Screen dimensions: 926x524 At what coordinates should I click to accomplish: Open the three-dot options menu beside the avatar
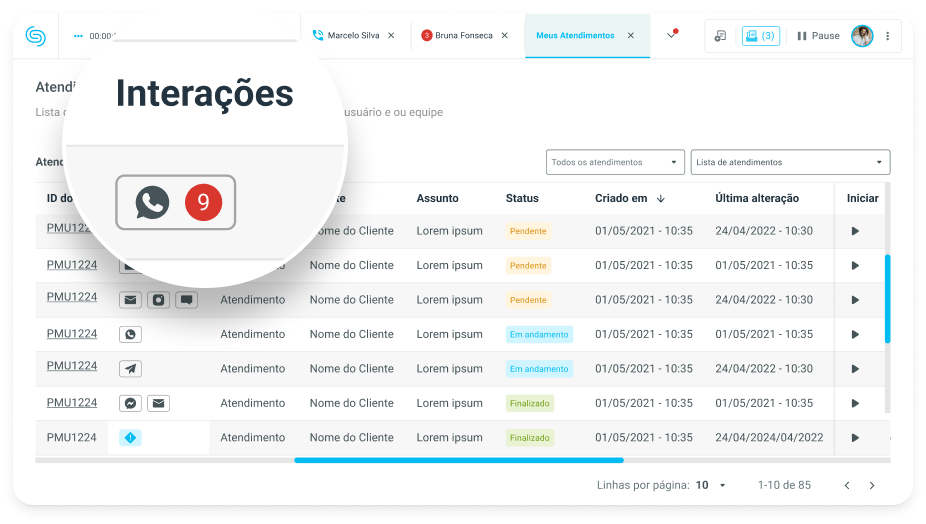click(x=887, y=36)
